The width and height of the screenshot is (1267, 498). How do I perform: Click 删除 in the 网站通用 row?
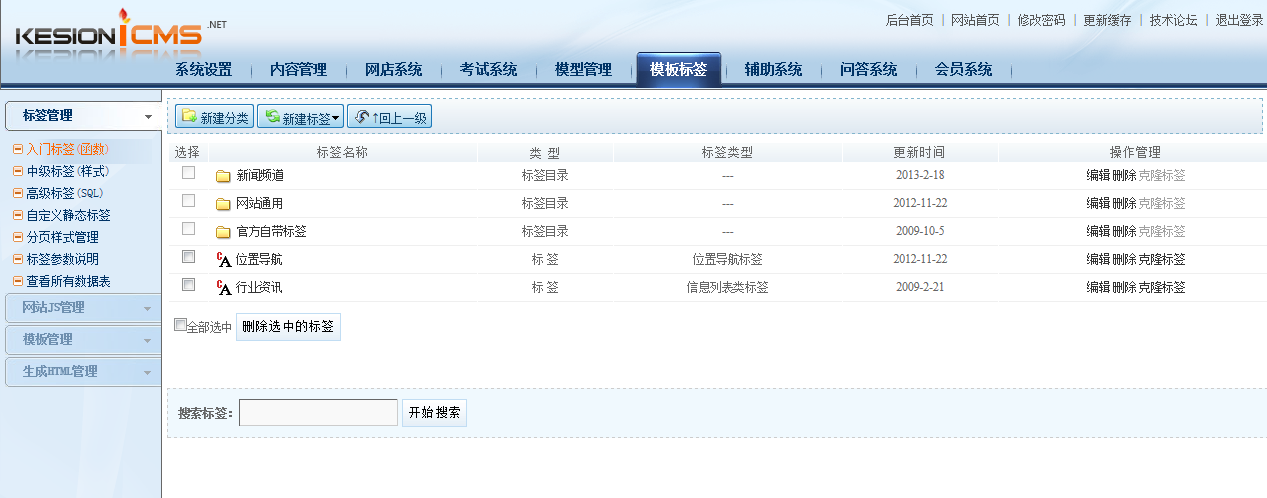click(1124, 204)
